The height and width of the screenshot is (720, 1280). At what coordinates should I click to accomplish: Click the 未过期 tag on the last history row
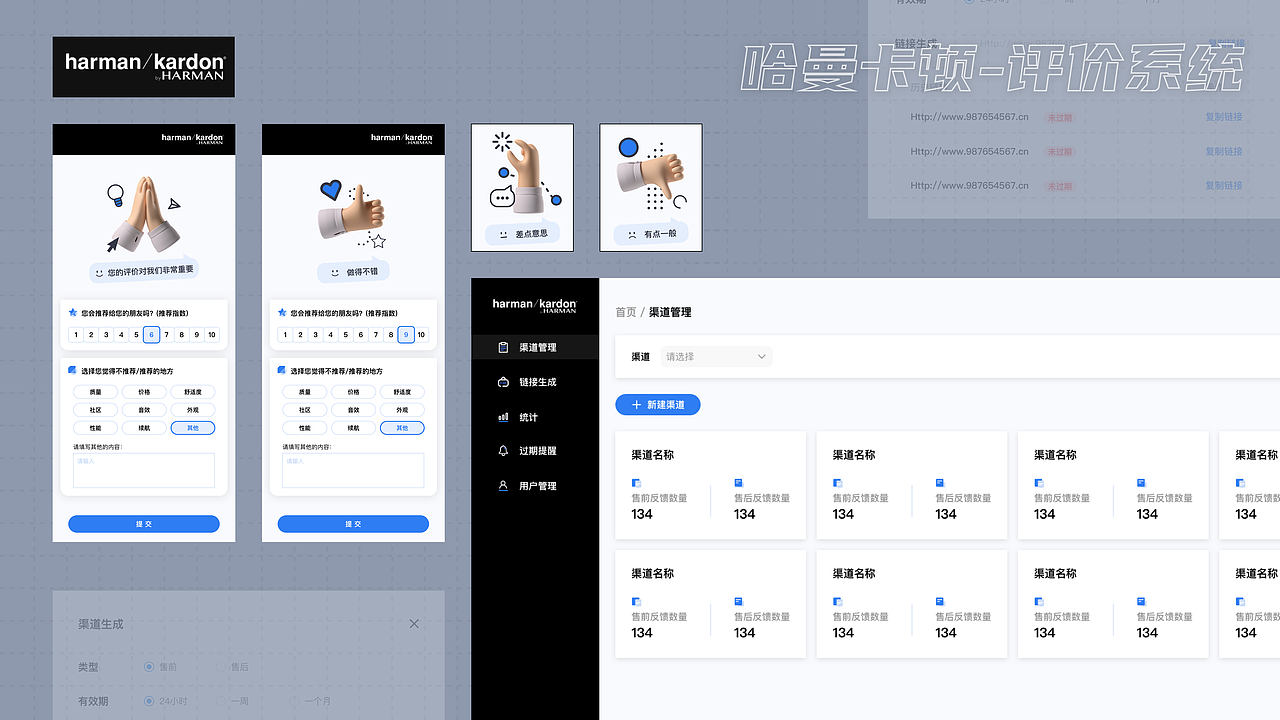click(x=1060, y=186)
